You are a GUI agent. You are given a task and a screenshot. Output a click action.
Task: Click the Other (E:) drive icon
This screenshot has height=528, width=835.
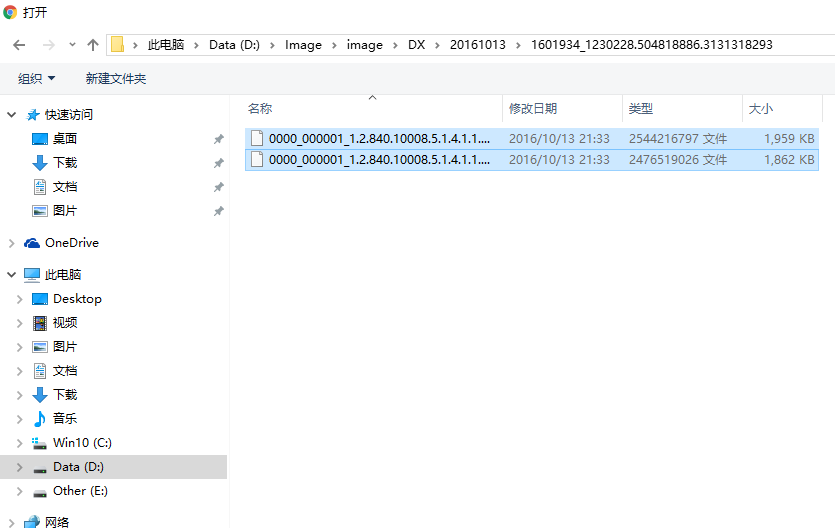(40, 491)
